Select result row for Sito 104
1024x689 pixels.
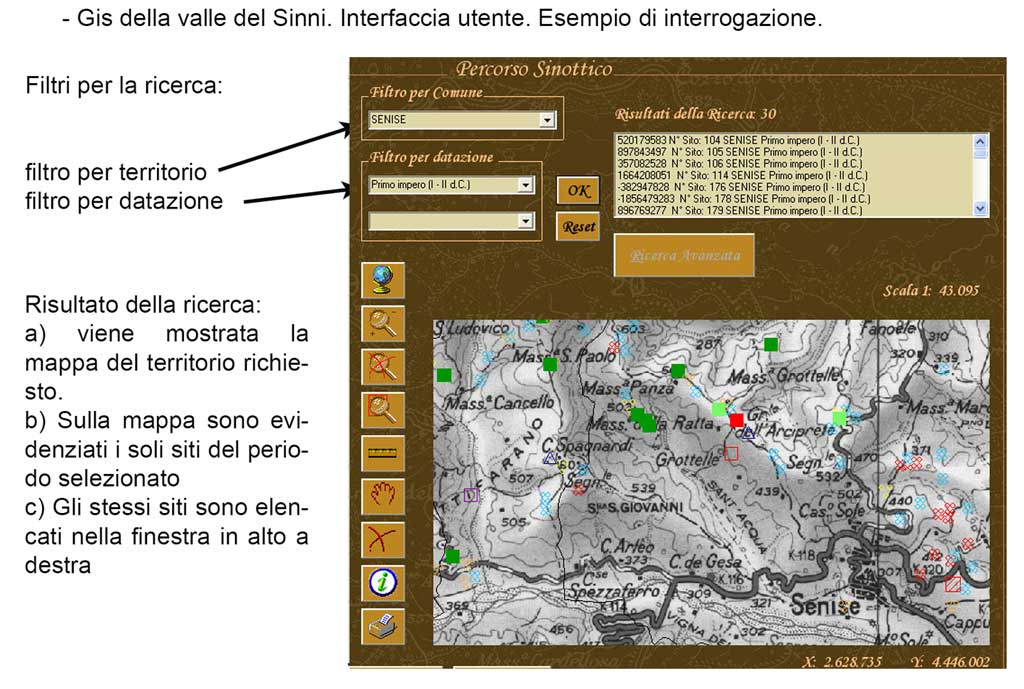click(x=739, y=139)
